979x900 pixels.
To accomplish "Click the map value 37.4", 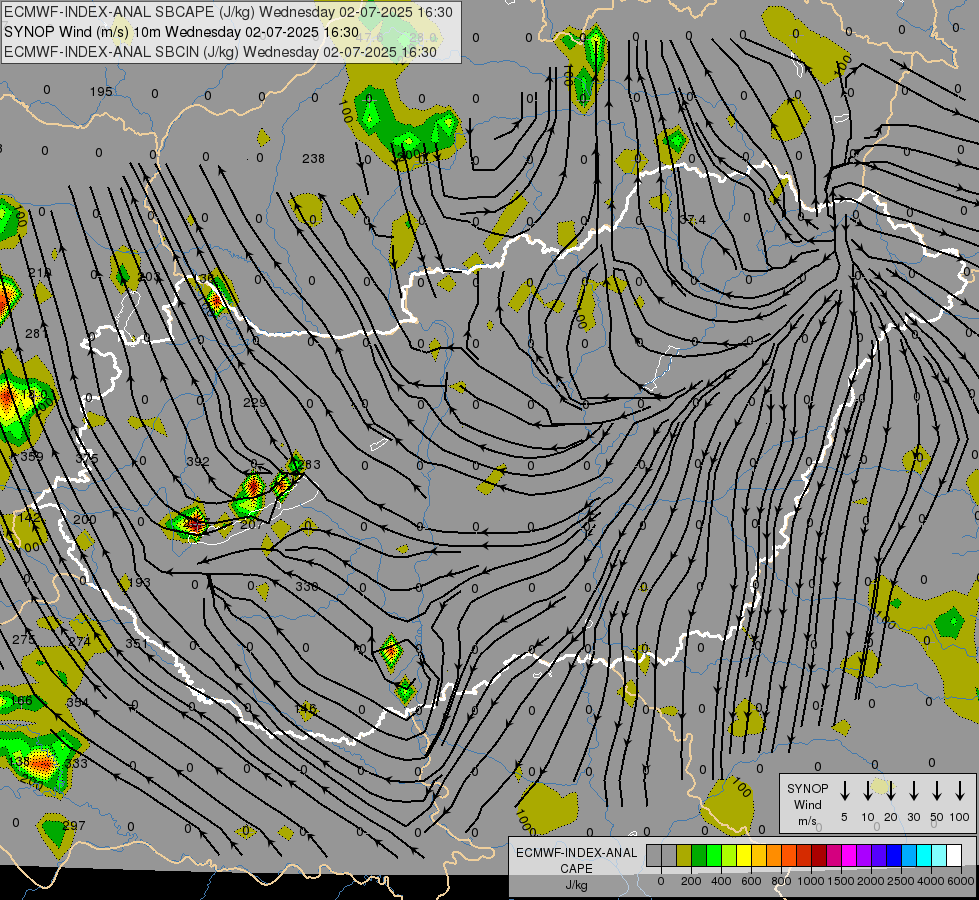I will pos(692,219).
